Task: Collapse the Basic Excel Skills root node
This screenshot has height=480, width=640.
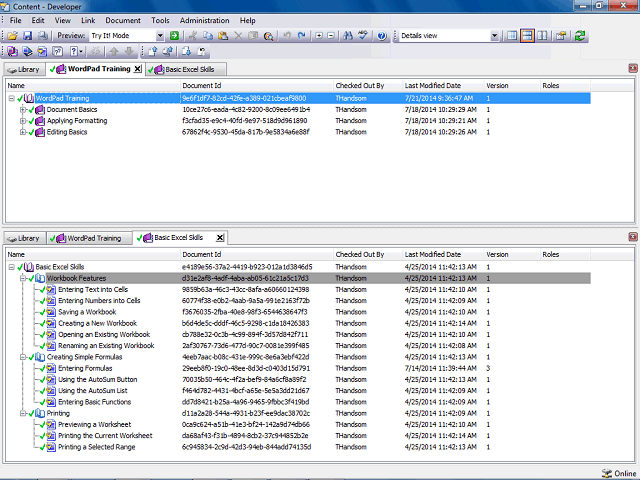Action: click(x=12, y=267)
